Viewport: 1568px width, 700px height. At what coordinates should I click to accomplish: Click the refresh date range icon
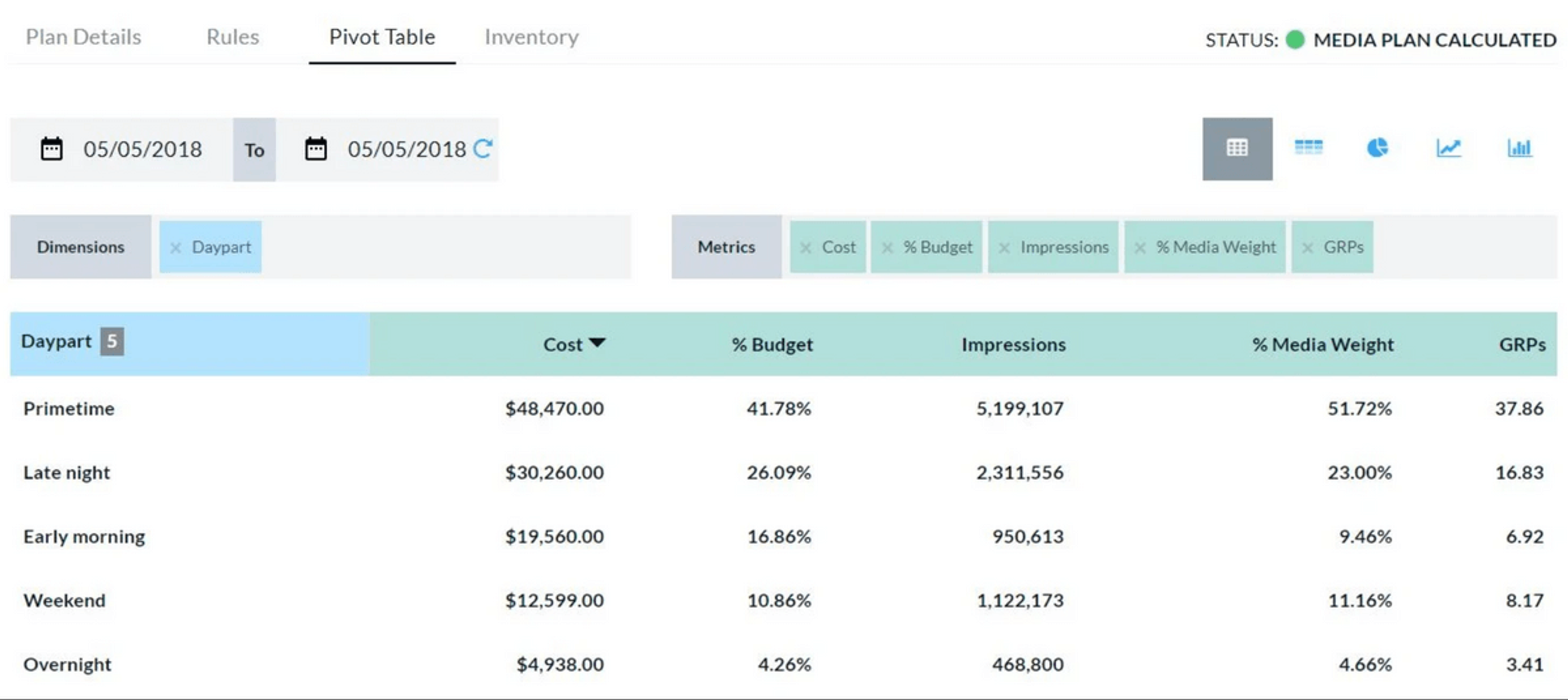click(x=483, y=148)
